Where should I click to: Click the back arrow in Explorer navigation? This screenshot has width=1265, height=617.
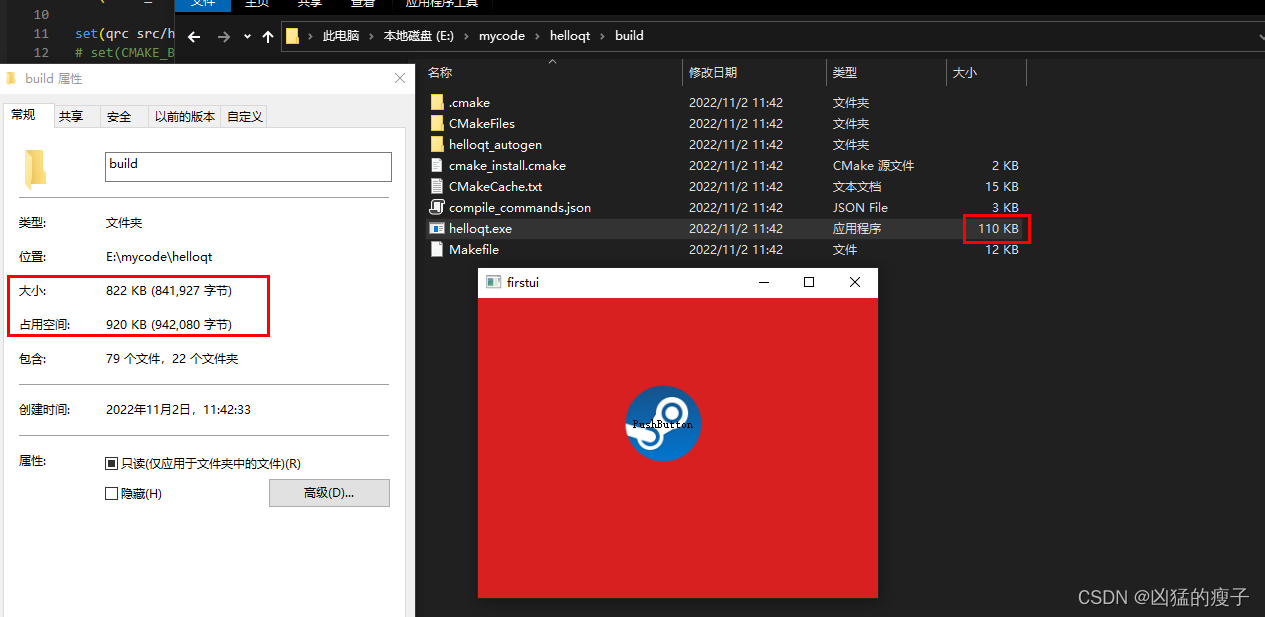pyautogui.click(x=194, y=36)
